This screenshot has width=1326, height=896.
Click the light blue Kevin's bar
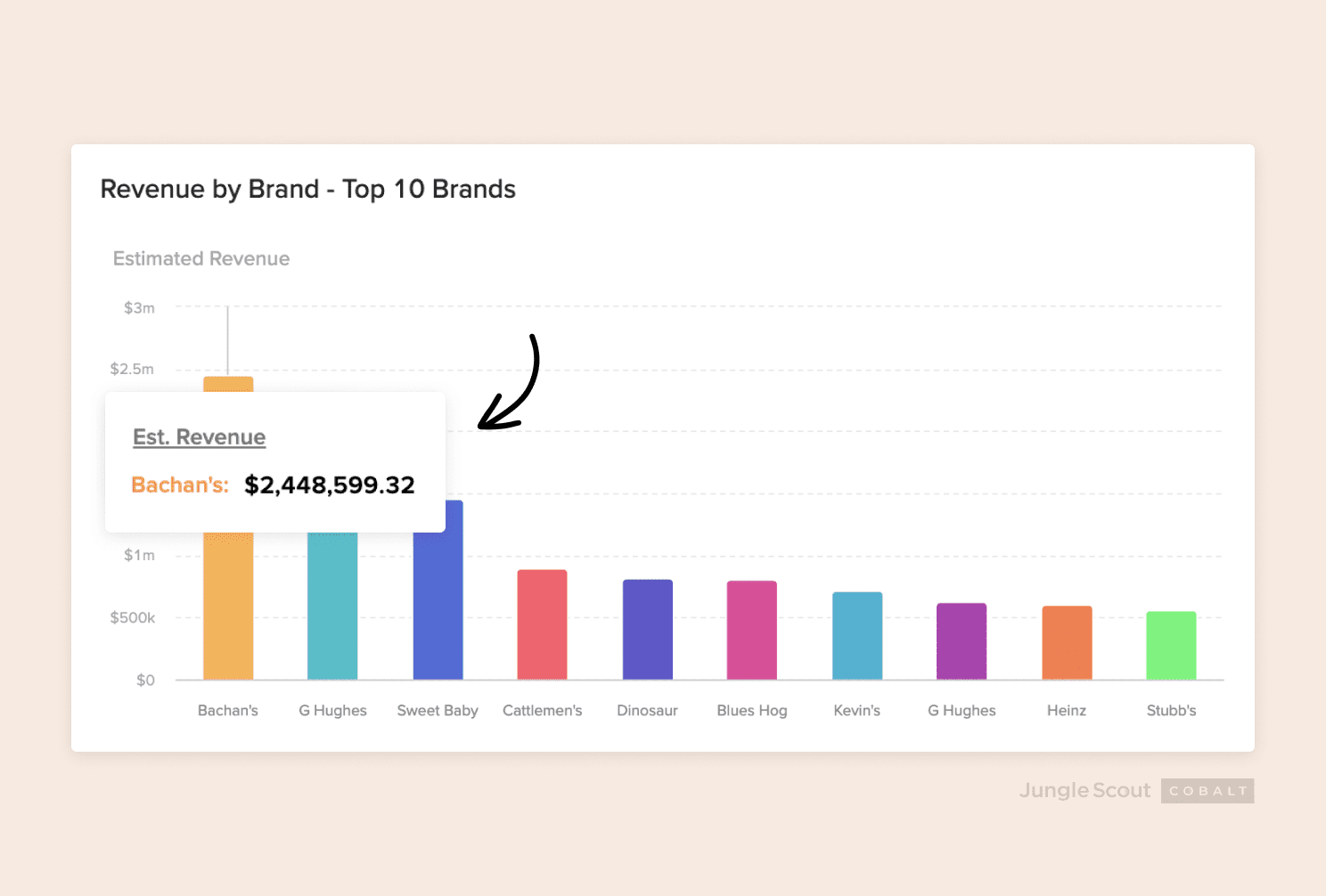[856, 636]
